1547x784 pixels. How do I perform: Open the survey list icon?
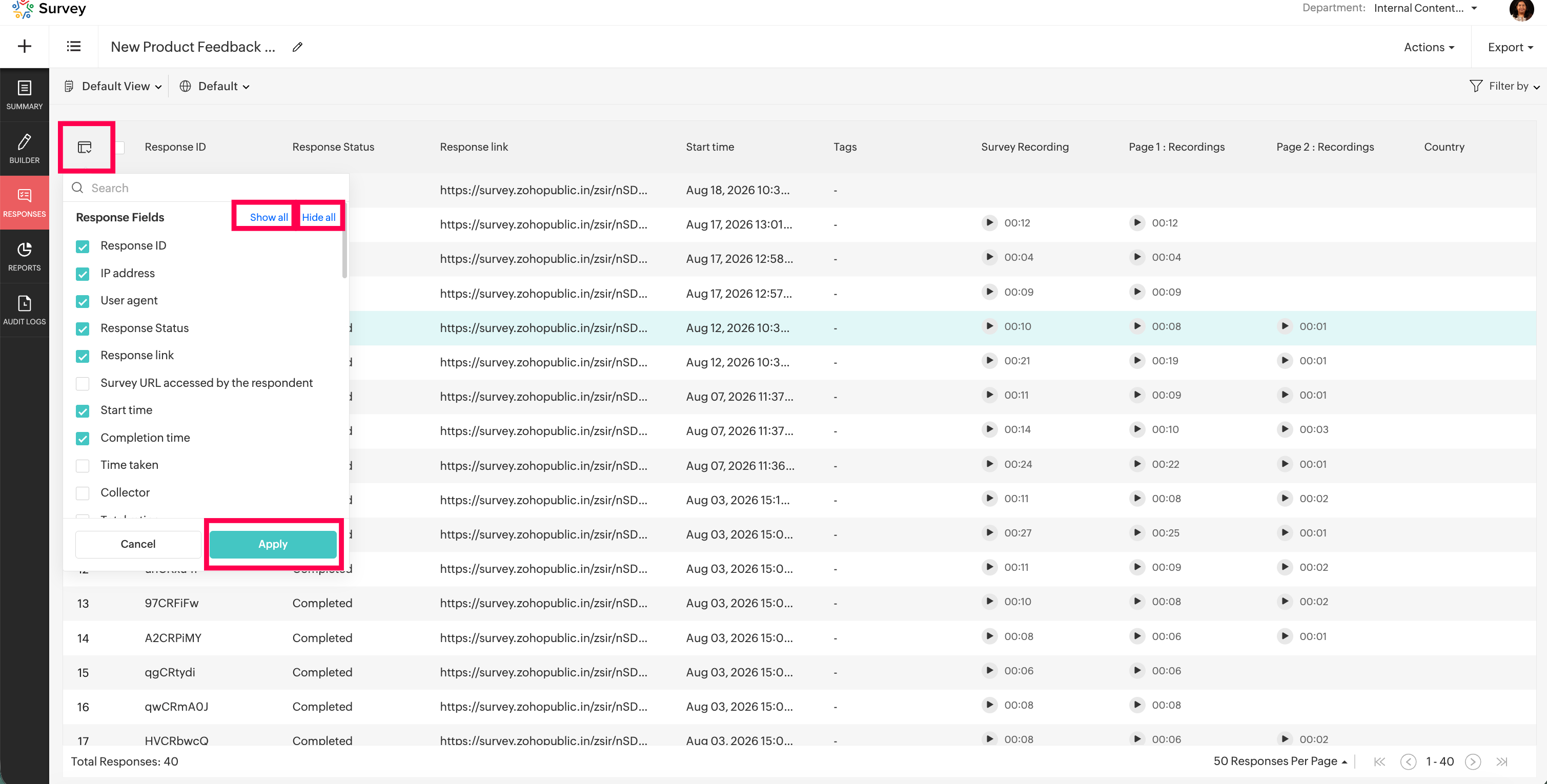coord(74,46)
